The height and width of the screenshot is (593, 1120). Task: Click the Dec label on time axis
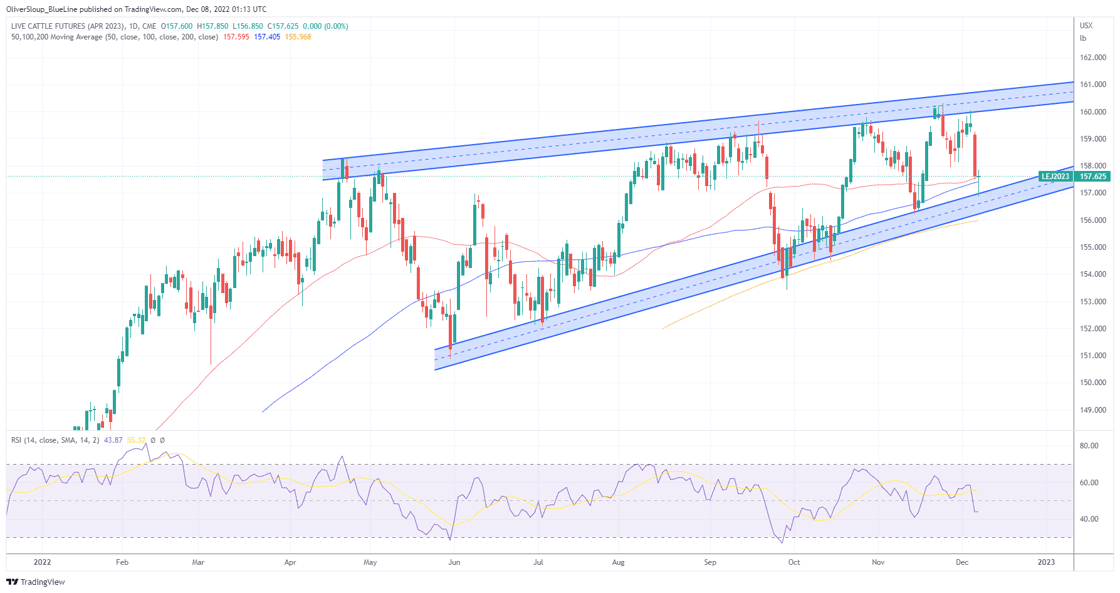point(961,563)
